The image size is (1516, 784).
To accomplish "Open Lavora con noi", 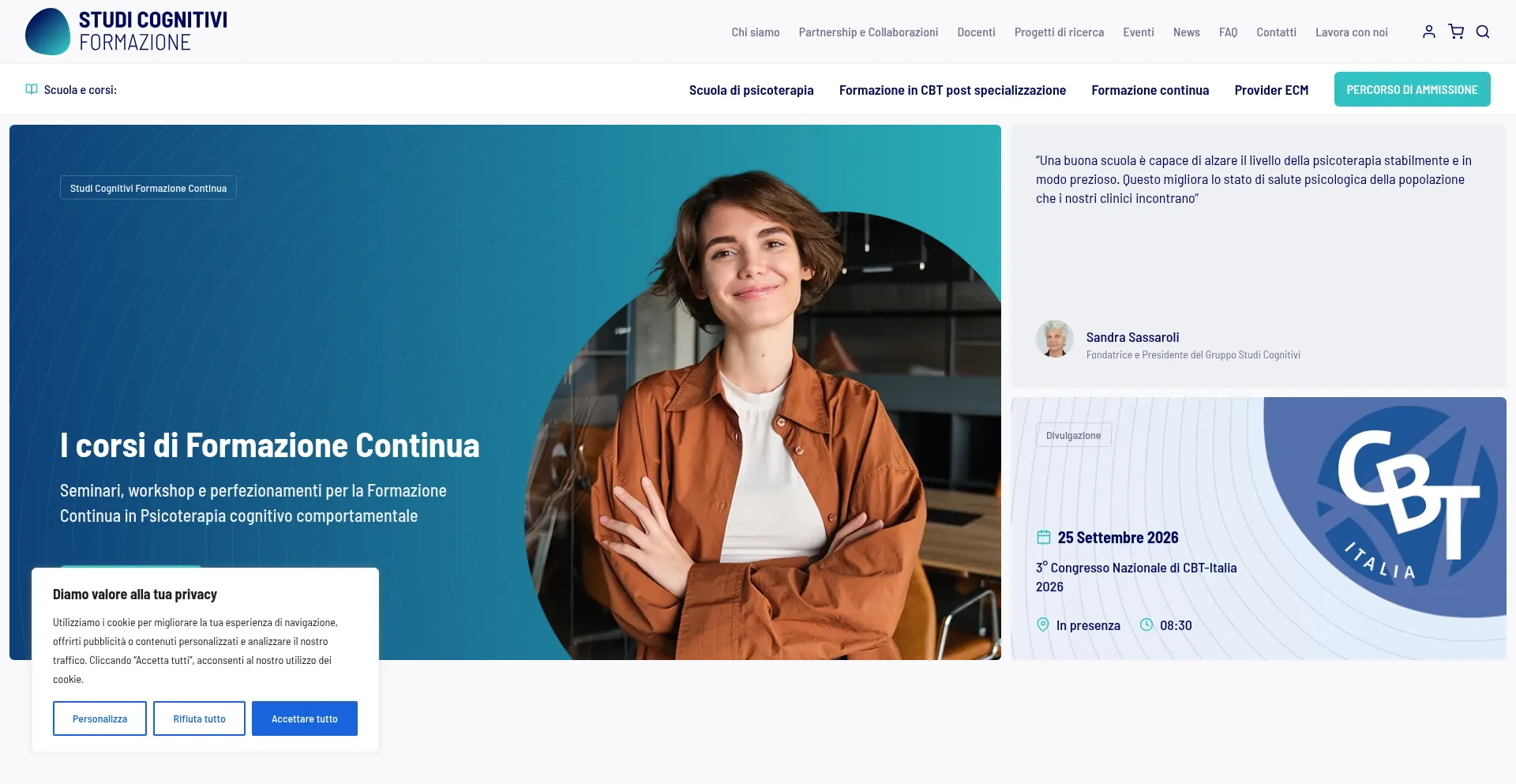I will click(x=1352, y=32).
